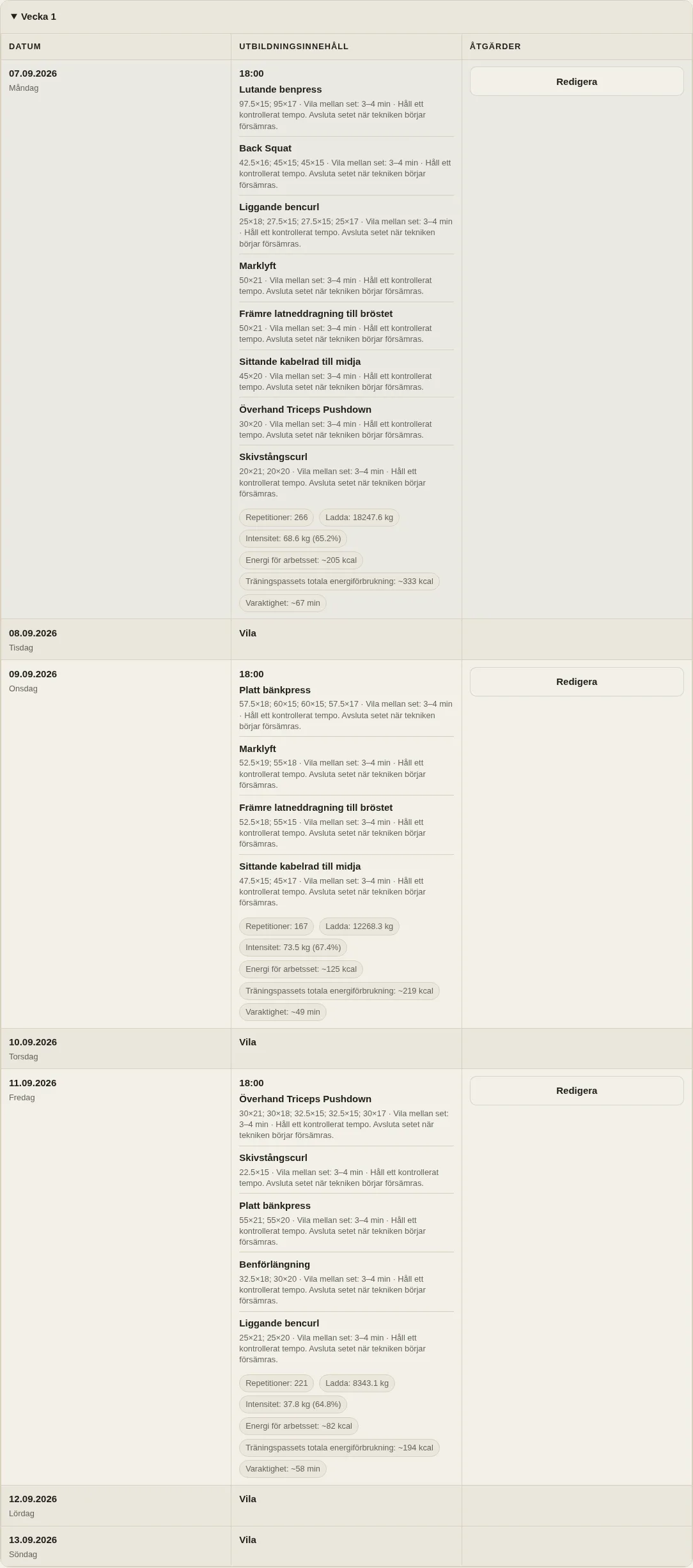
Task: Select the UTBILDNINGSINNEHÅLL column header
Action: click(x=294, y=47)
